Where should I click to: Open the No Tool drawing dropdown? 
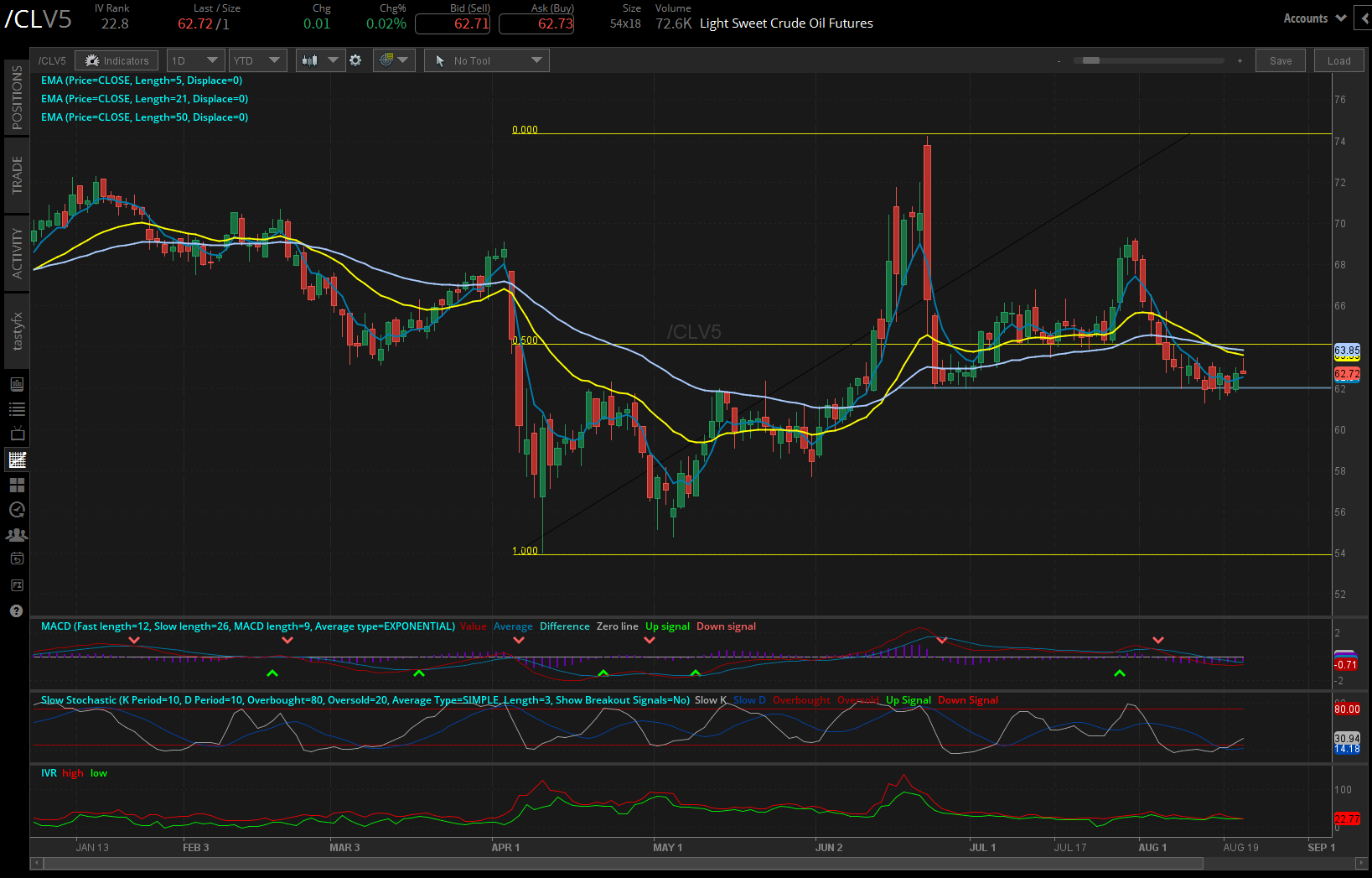486,60
